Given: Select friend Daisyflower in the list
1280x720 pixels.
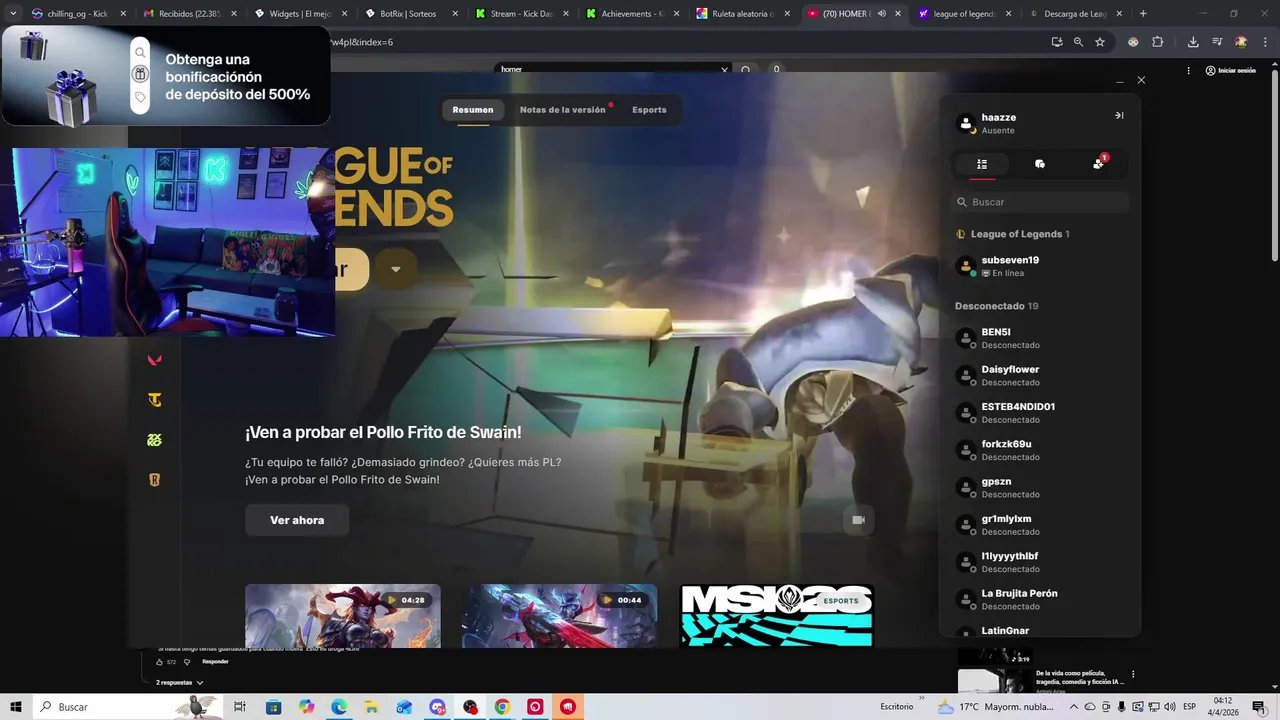Looking at the screenshot, I should pos(1040,375).
